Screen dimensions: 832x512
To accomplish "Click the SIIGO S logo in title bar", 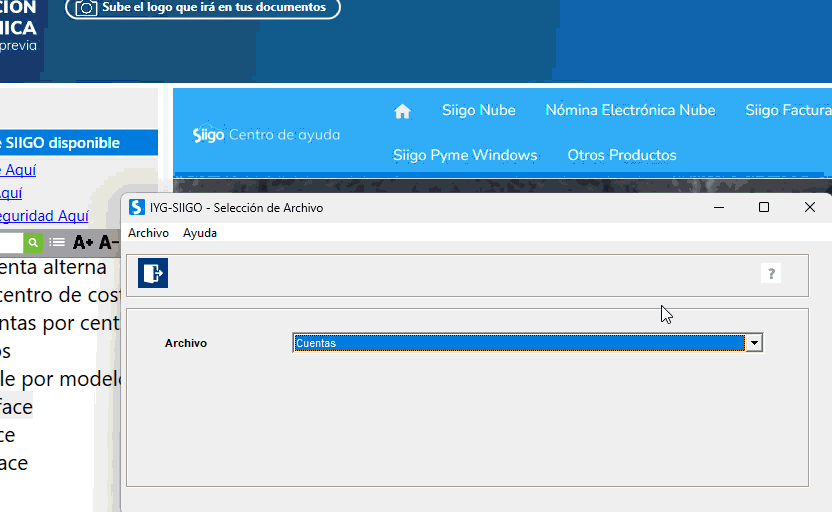I will (137, 207).
